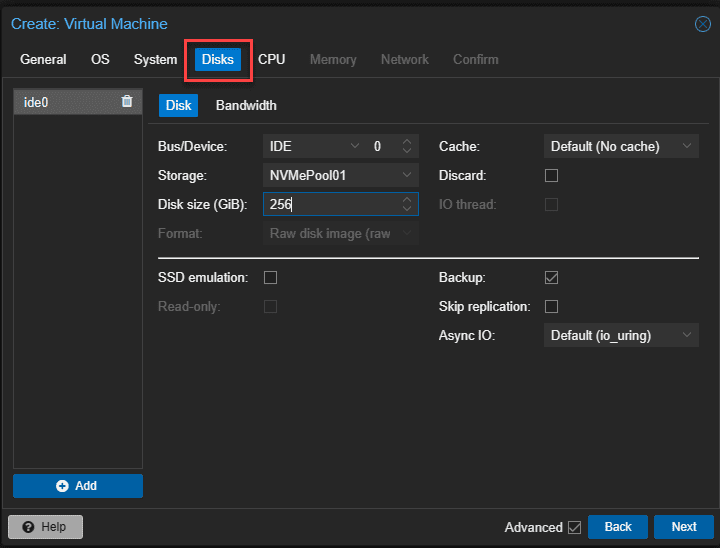This screenshot has height=548, width=720.
Task: Open the Bandwidth sub-tab
Action: pos(246,106)
